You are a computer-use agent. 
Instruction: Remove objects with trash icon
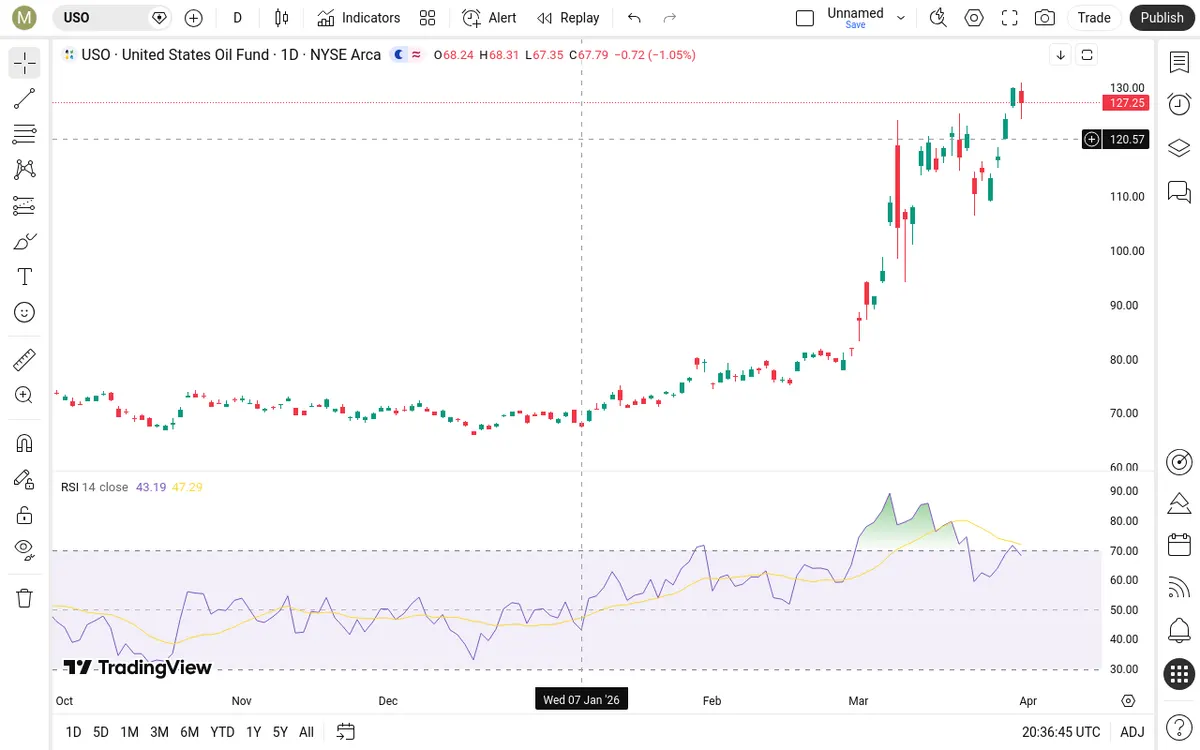coord(25,598)
